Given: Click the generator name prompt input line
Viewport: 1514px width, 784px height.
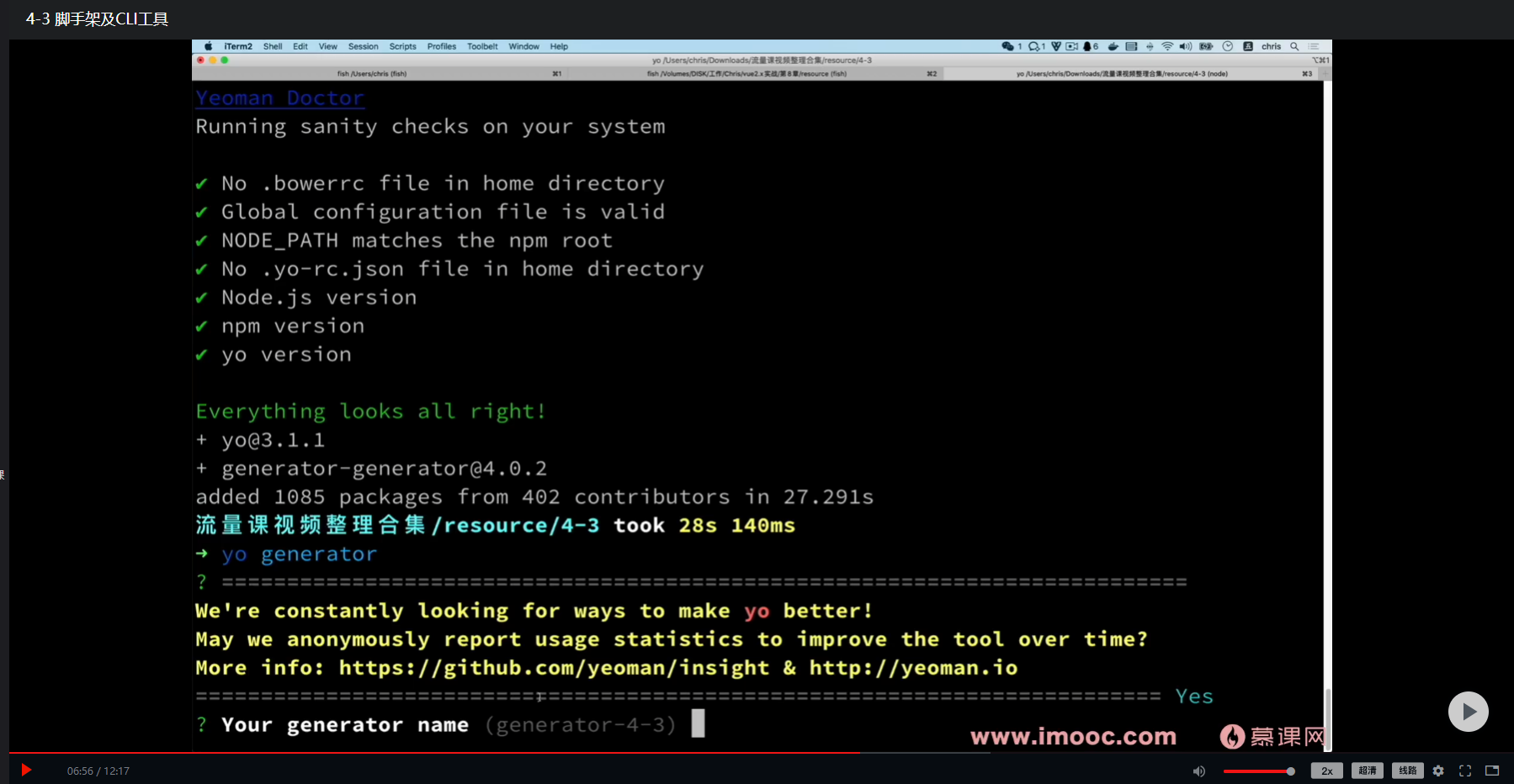Looking at the screenshot, I should pos(450,724).
